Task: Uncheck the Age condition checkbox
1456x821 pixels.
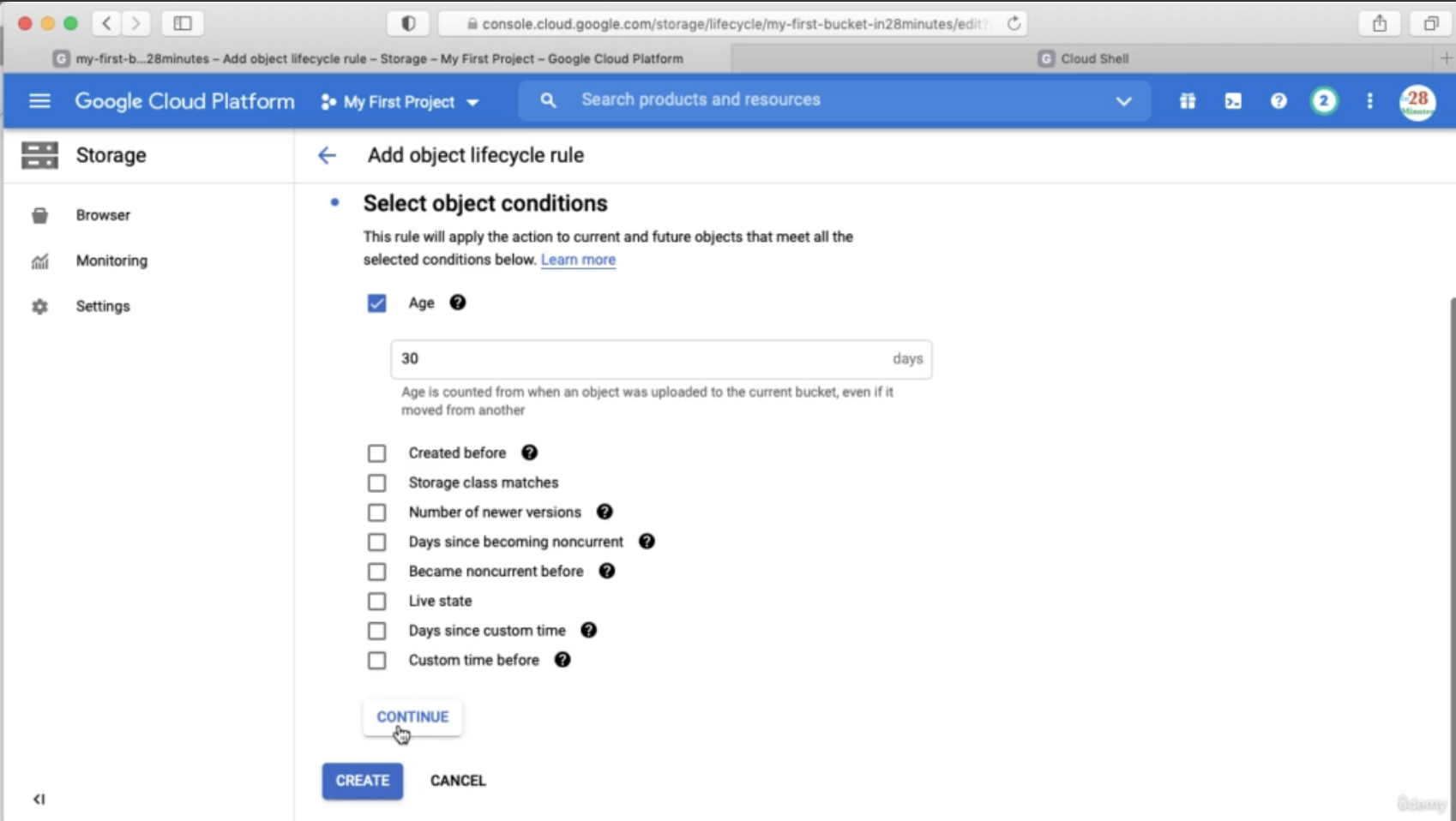Action: pyautogui.click(x=376, y=303)
